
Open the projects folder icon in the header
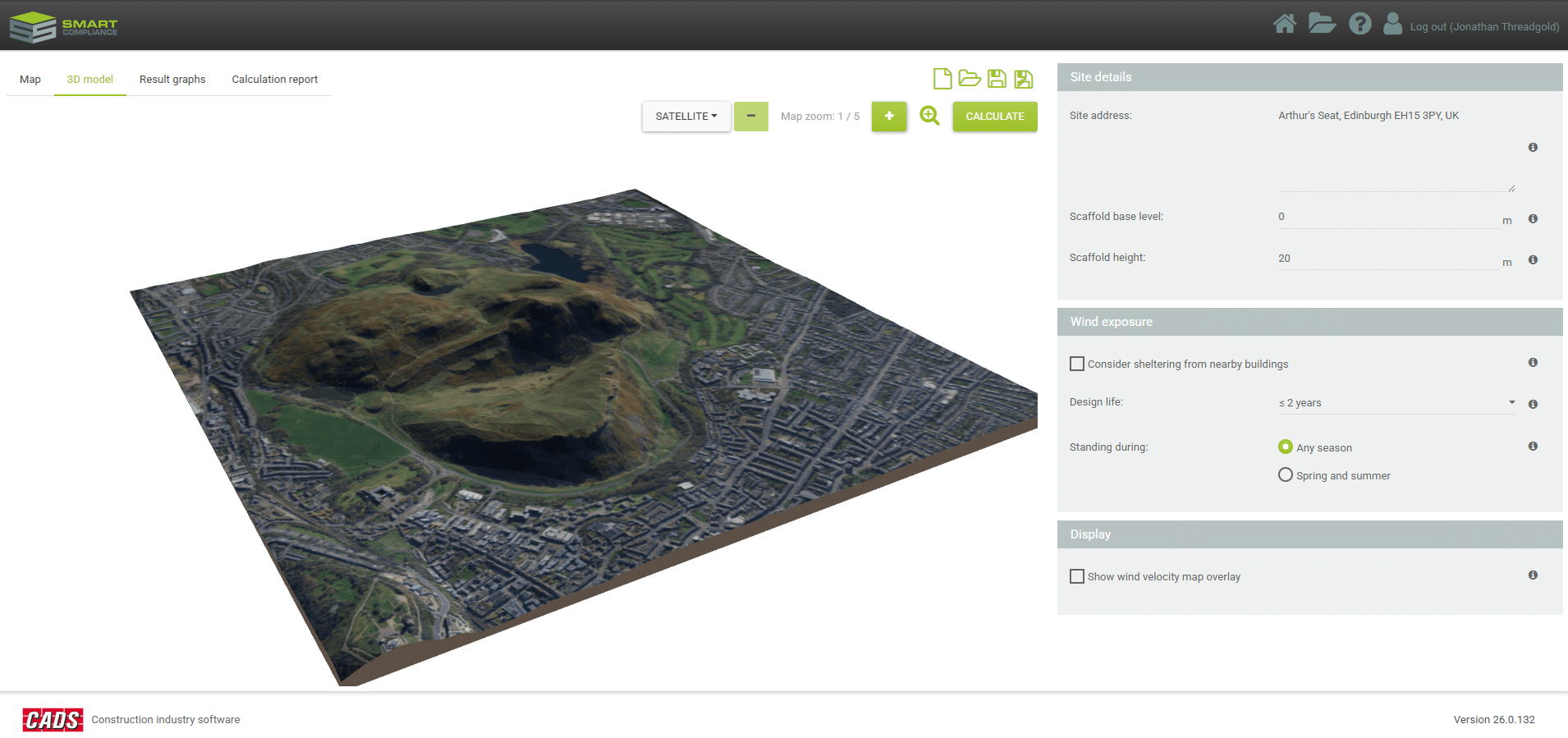tap(1322, 23)
